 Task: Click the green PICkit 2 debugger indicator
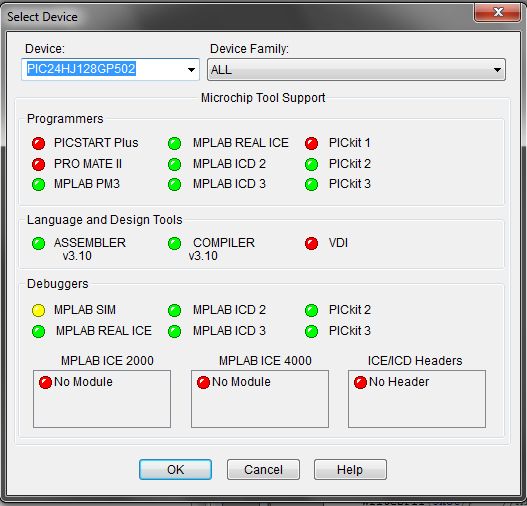point(312,310)
